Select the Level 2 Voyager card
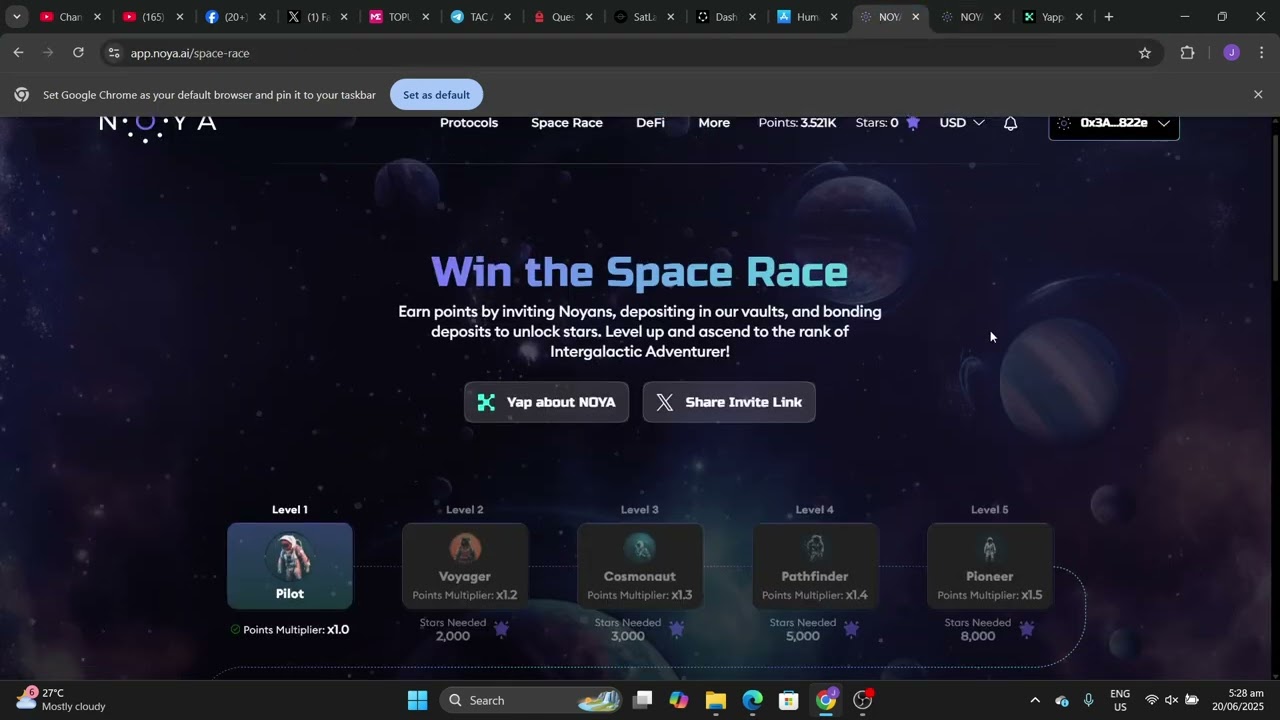Image resolution: width=1280 pixels, height=720 pixels. (x=465, y=566)
